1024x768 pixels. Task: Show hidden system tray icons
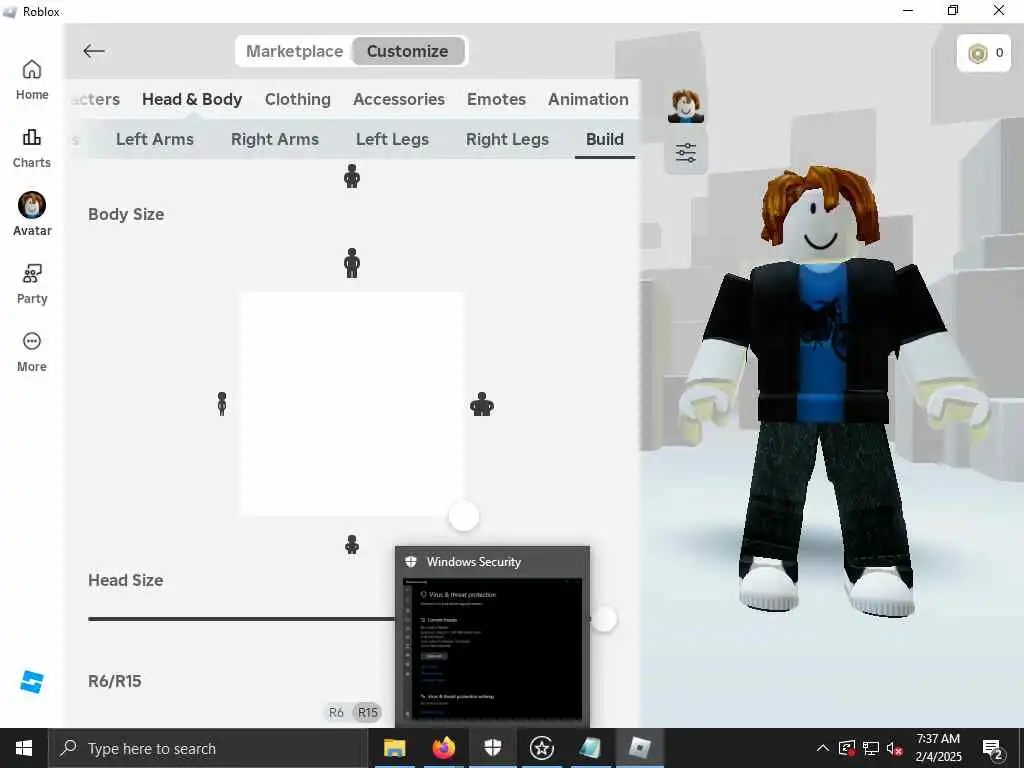(x=823, y=748)
